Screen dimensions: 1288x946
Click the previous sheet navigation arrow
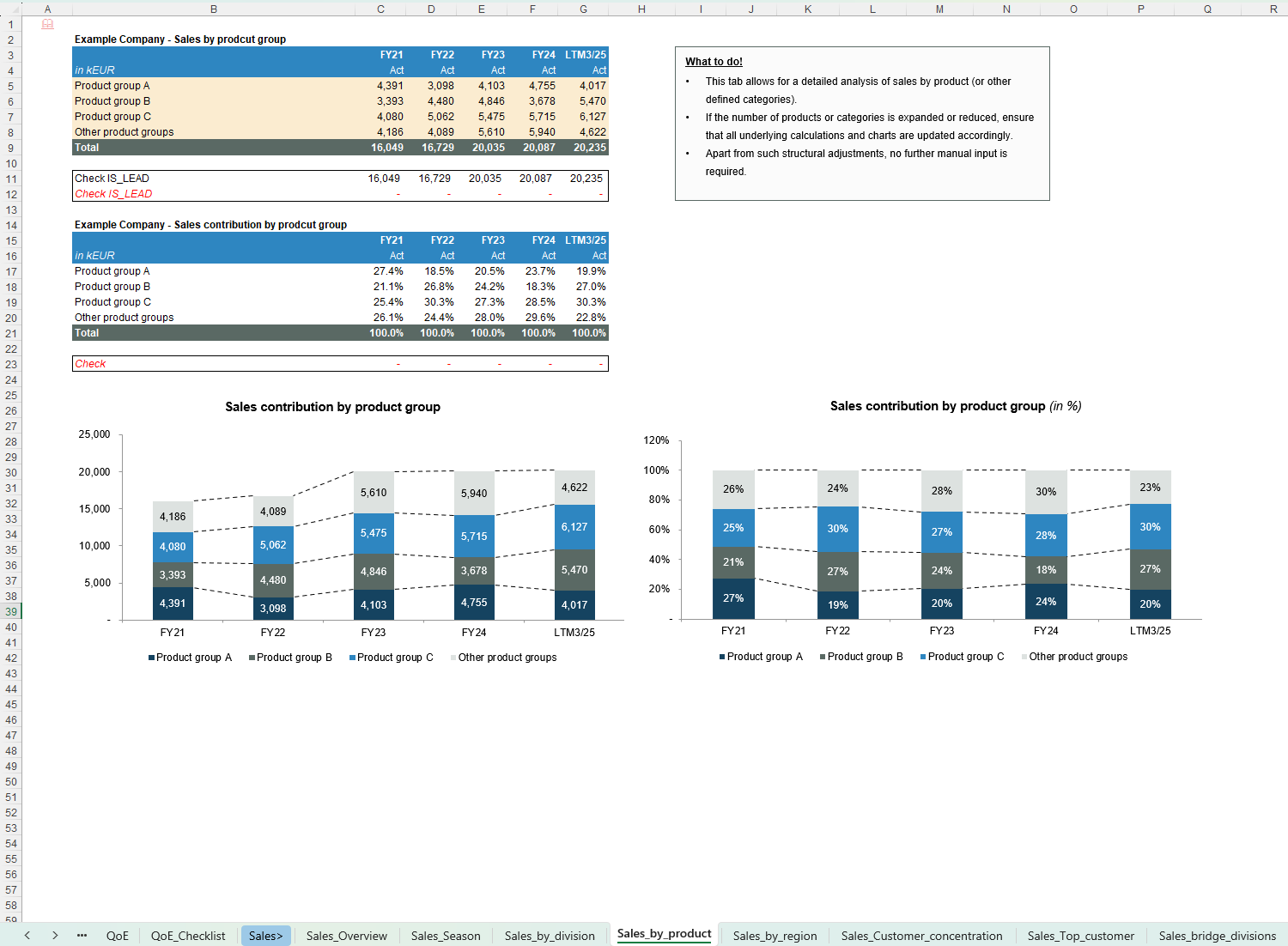click(x=27, y=936)
